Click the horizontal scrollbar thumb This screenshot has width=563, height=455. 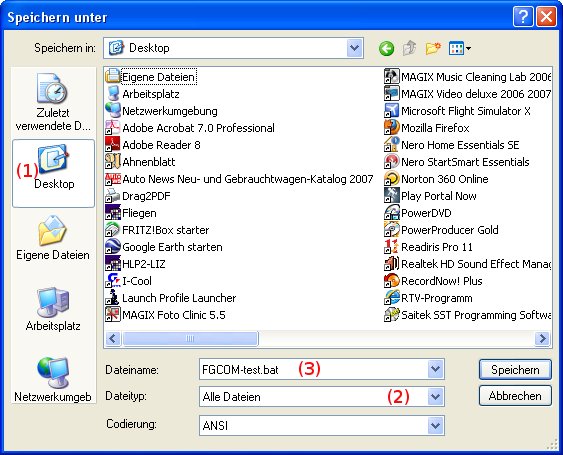tap(190, 338)
